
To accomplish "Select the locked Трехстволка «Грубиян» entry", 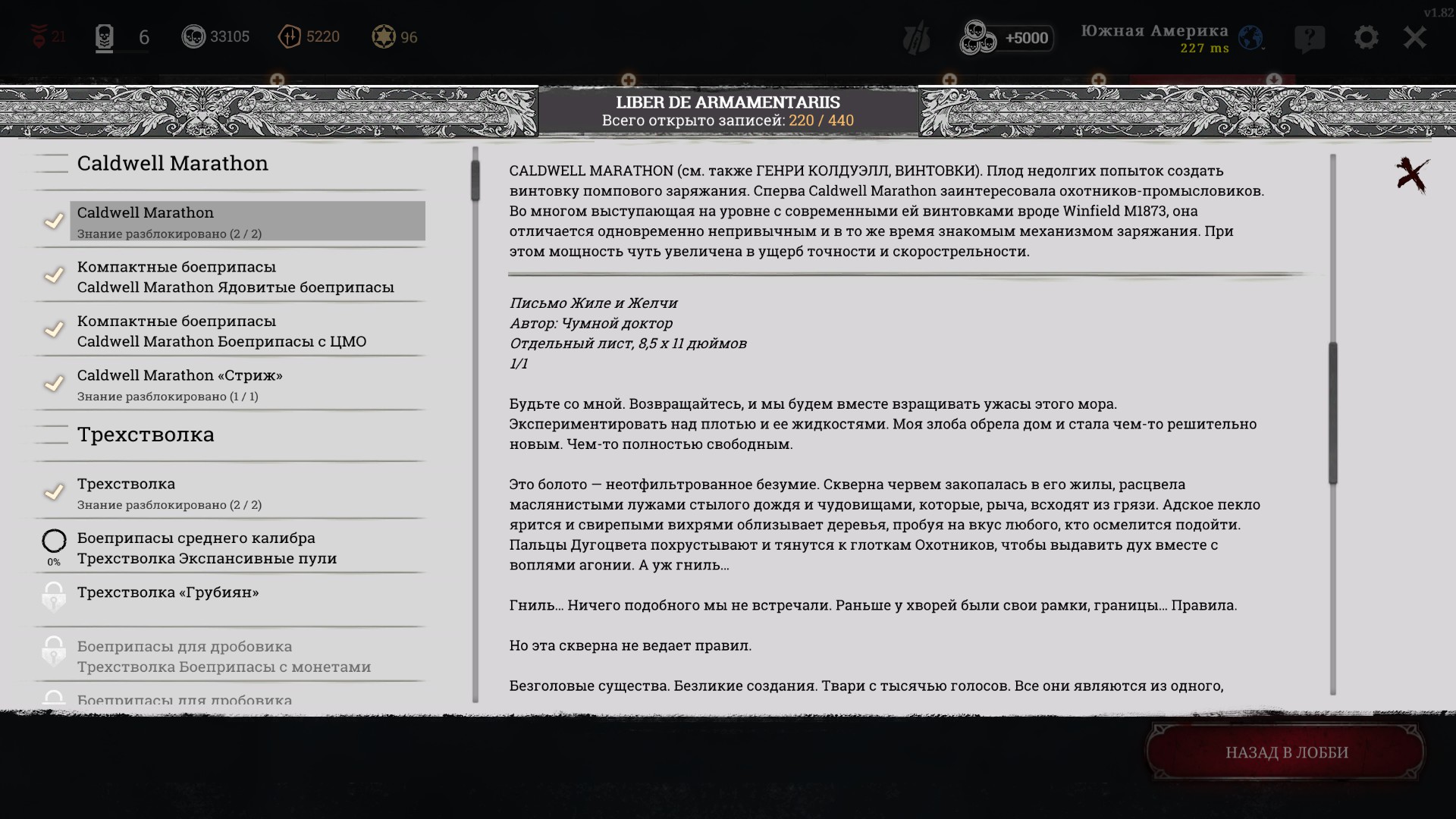I will pos(168,592).
